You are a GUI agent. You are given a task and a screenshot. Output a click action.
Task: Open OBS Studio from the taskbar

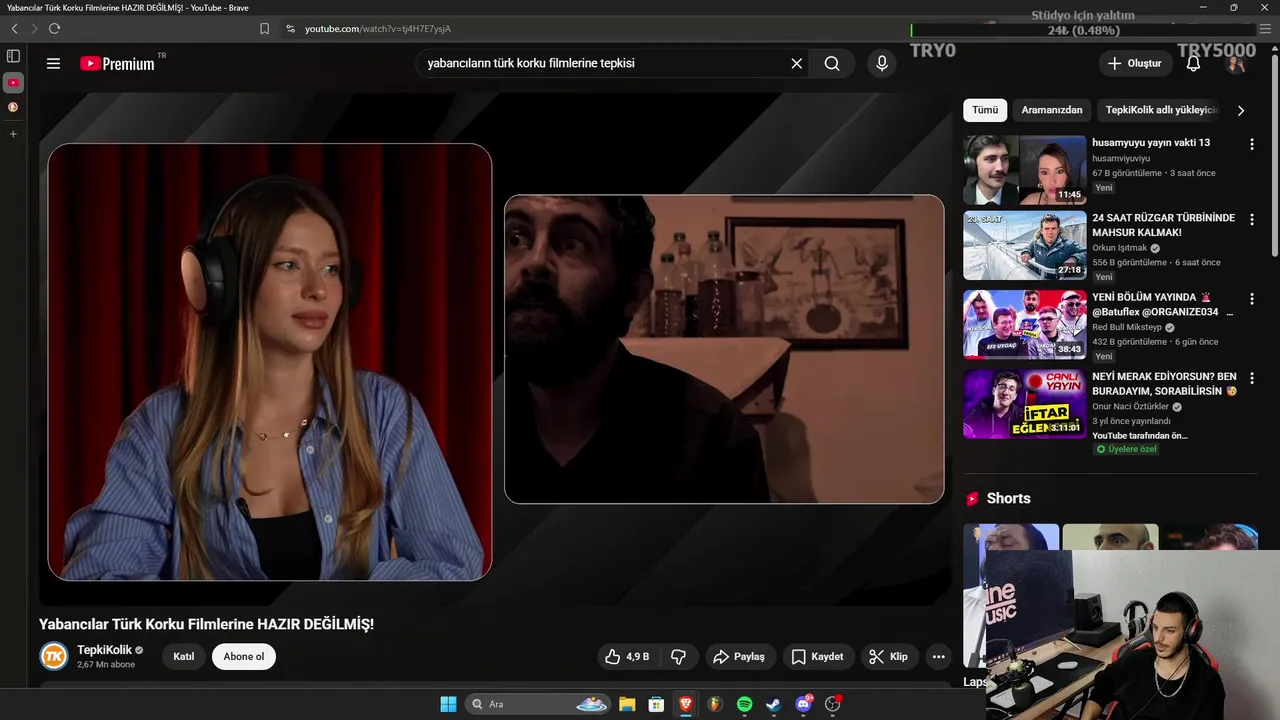832,704
